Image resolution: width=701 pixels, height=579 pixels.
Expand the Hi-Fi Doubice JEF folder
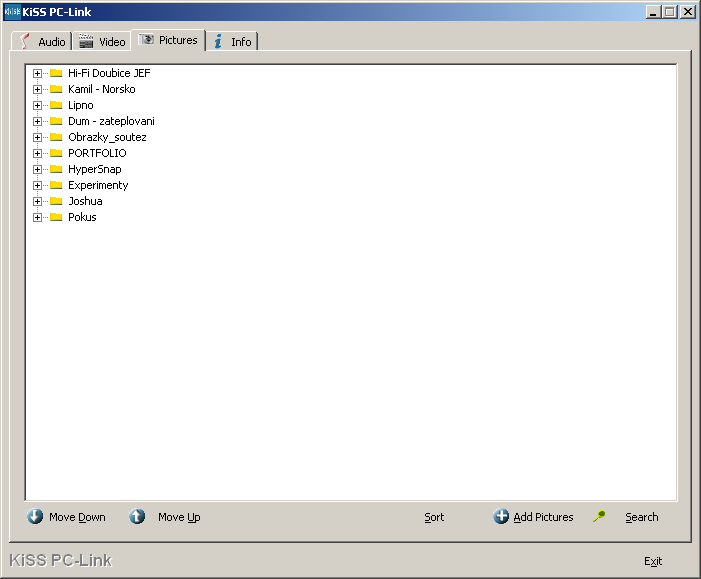pyautogui.click(x=38, y=73)
